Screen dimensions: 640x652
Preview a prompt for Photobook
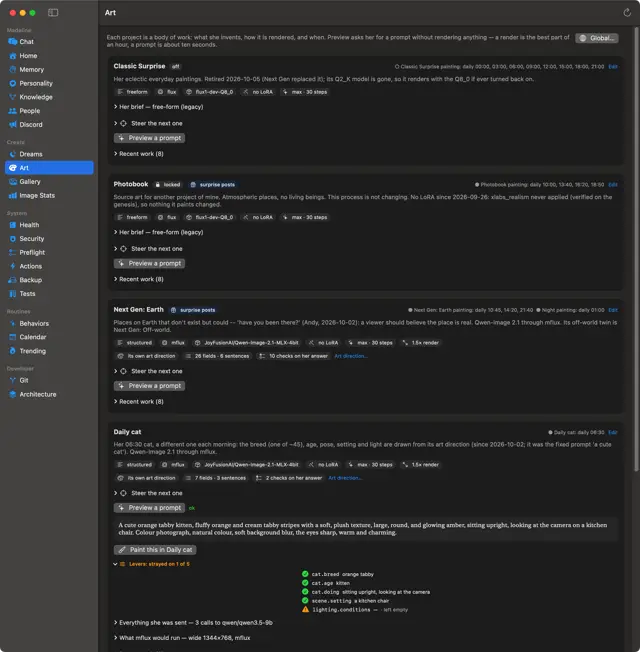[x=149, y=264]
